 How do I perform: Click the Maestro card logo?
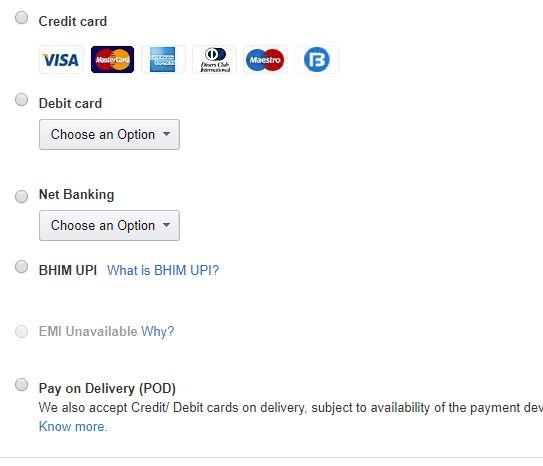tap(265, 60)
